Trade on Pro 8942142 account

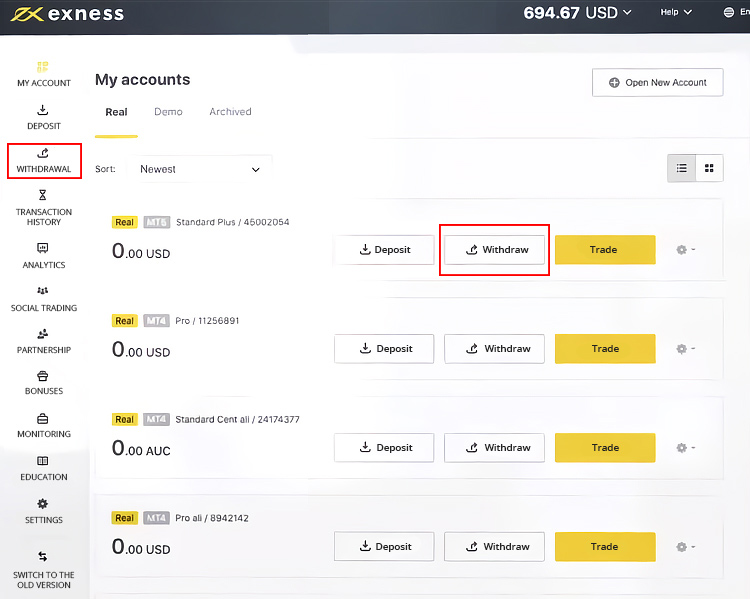coord(605,546)
